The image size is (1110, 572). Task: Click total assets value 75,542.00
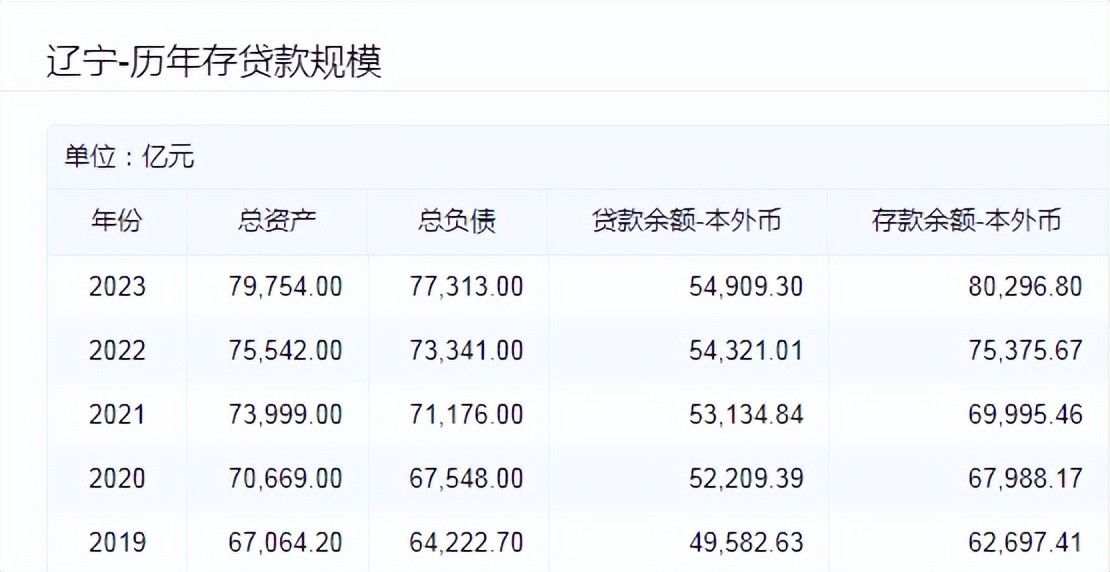285,351
